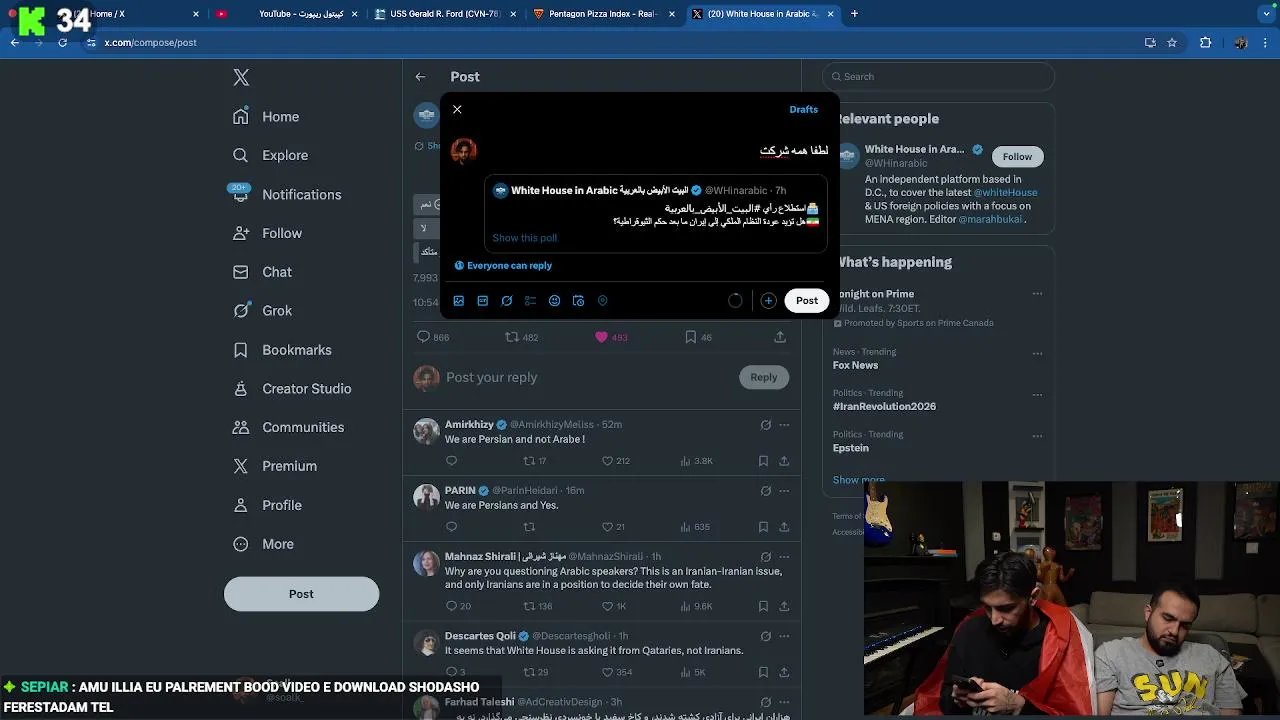The image size is (1280, 720).
Task: Change 'Everyone can reply' setting
Action: (503, 265)
